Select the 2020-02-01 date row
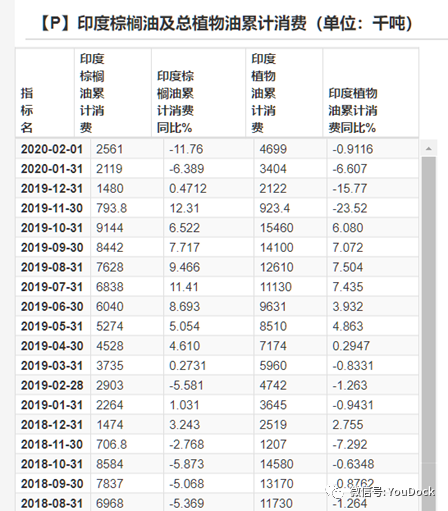 click(217, 149)
